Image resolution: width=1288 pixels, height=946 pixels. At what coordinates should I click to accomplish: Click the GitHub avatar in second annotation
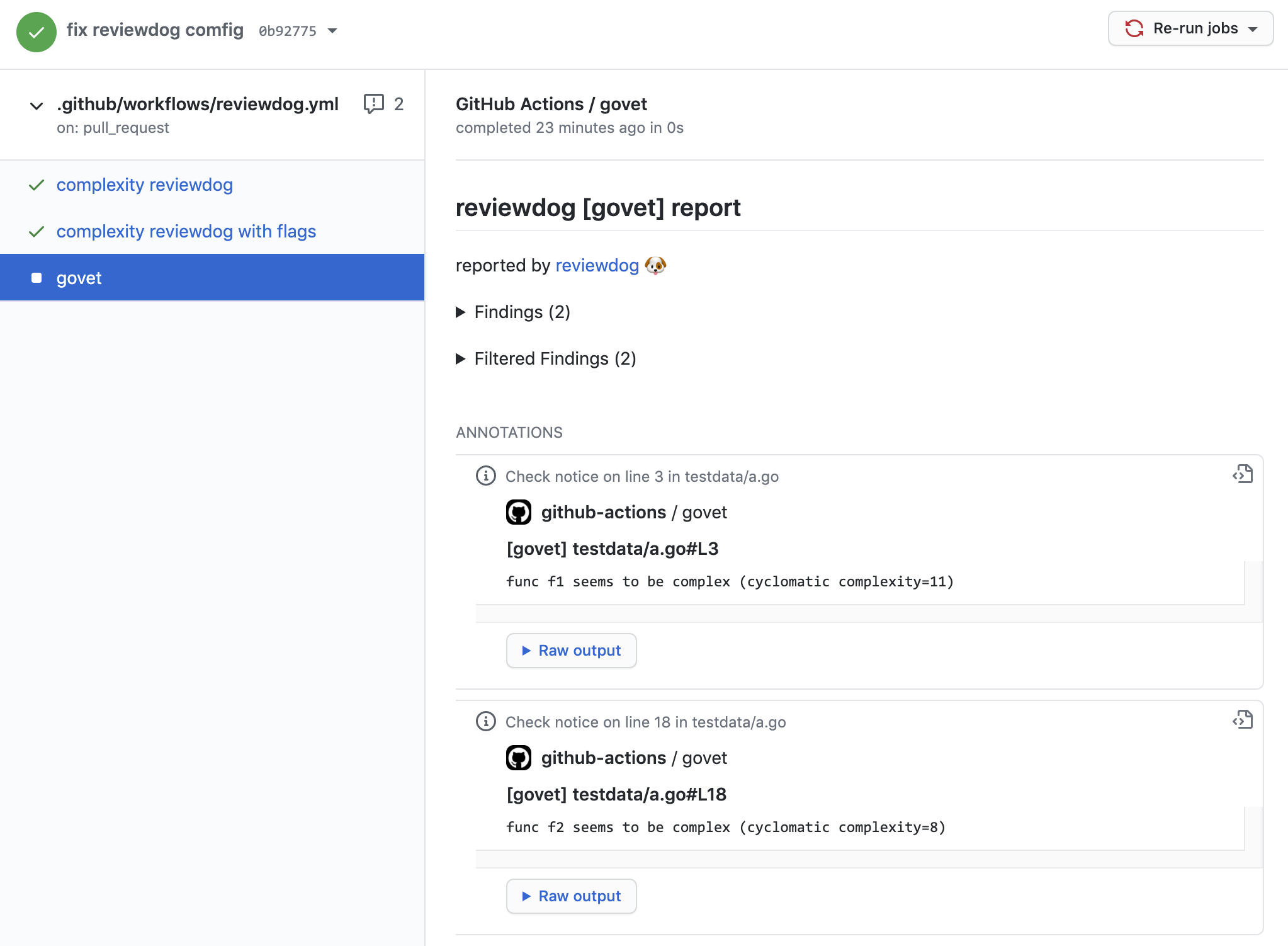tap(519, 758)
